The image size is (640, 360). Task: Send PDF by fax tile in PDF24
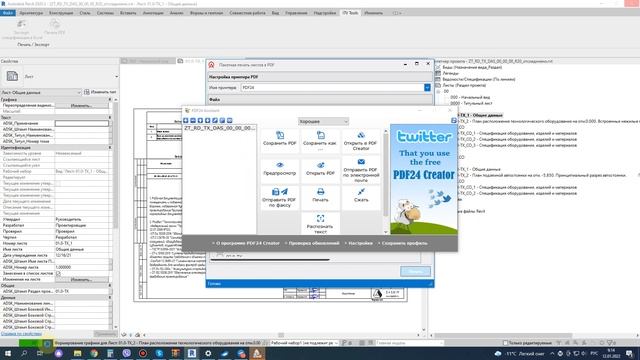280,197
